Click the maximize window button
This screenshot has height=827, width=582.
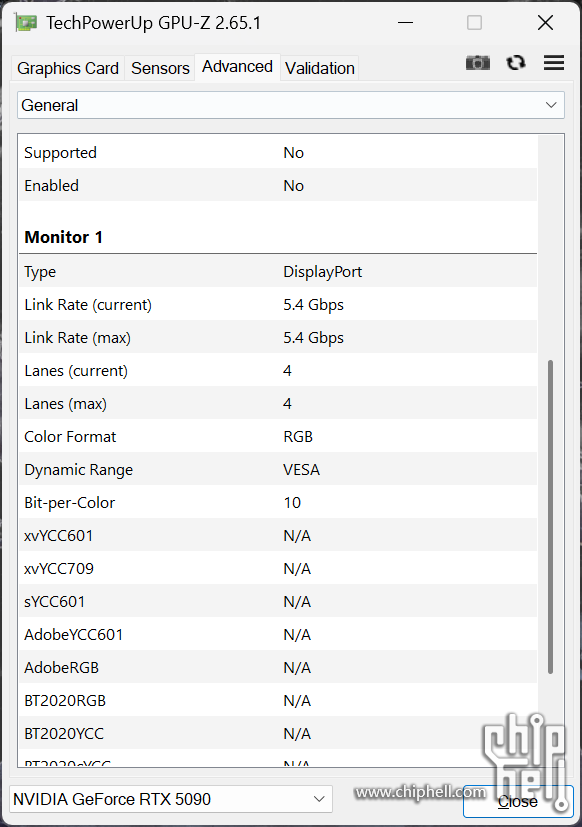tap(474, 23)
